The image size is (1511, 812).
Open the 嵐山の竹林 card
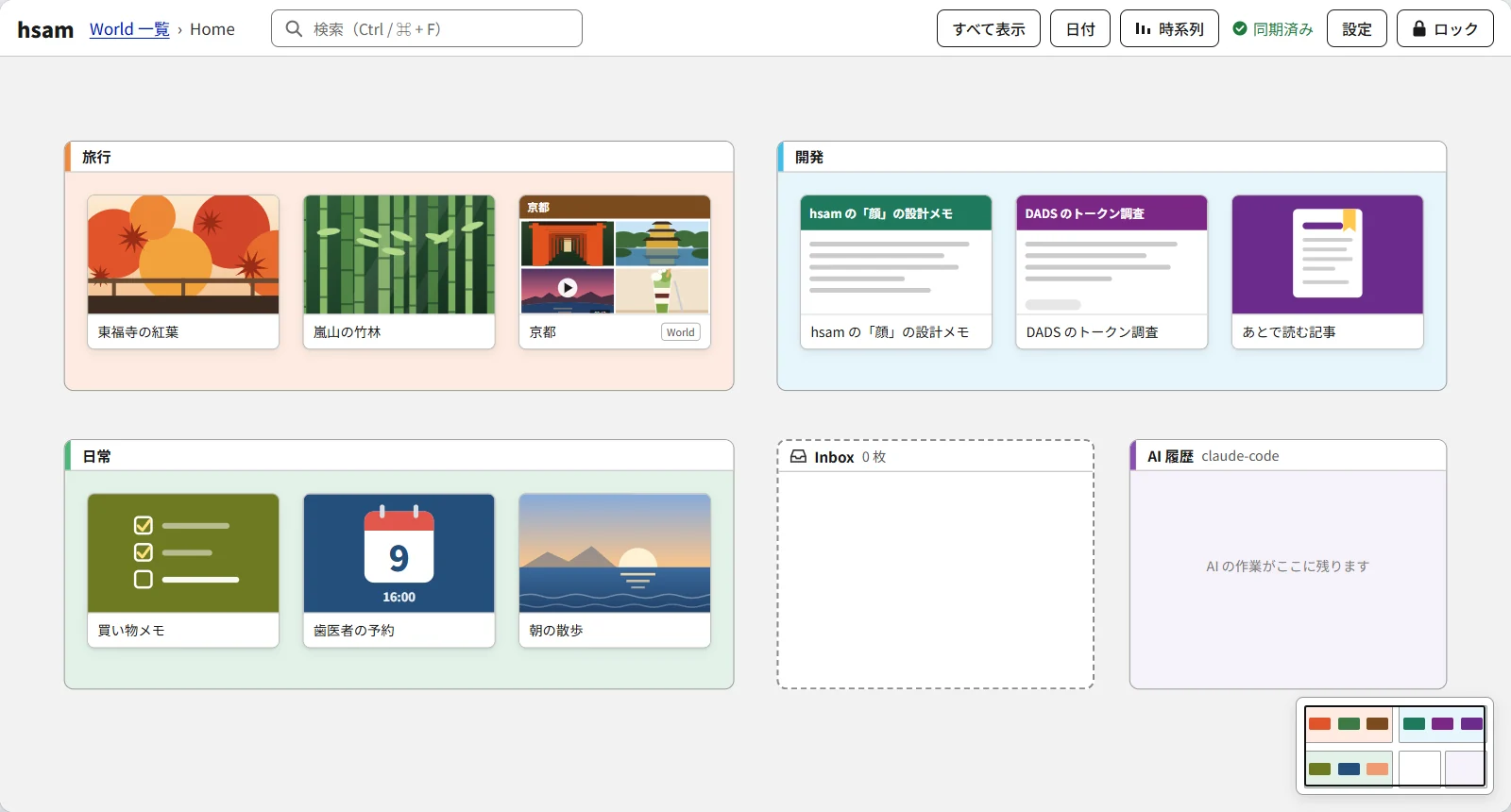click(399, 272)
